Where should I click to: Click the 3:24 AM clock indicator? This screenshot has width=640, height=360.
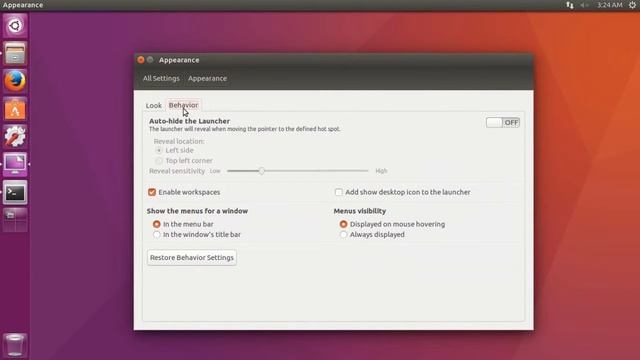click(610, 5)
